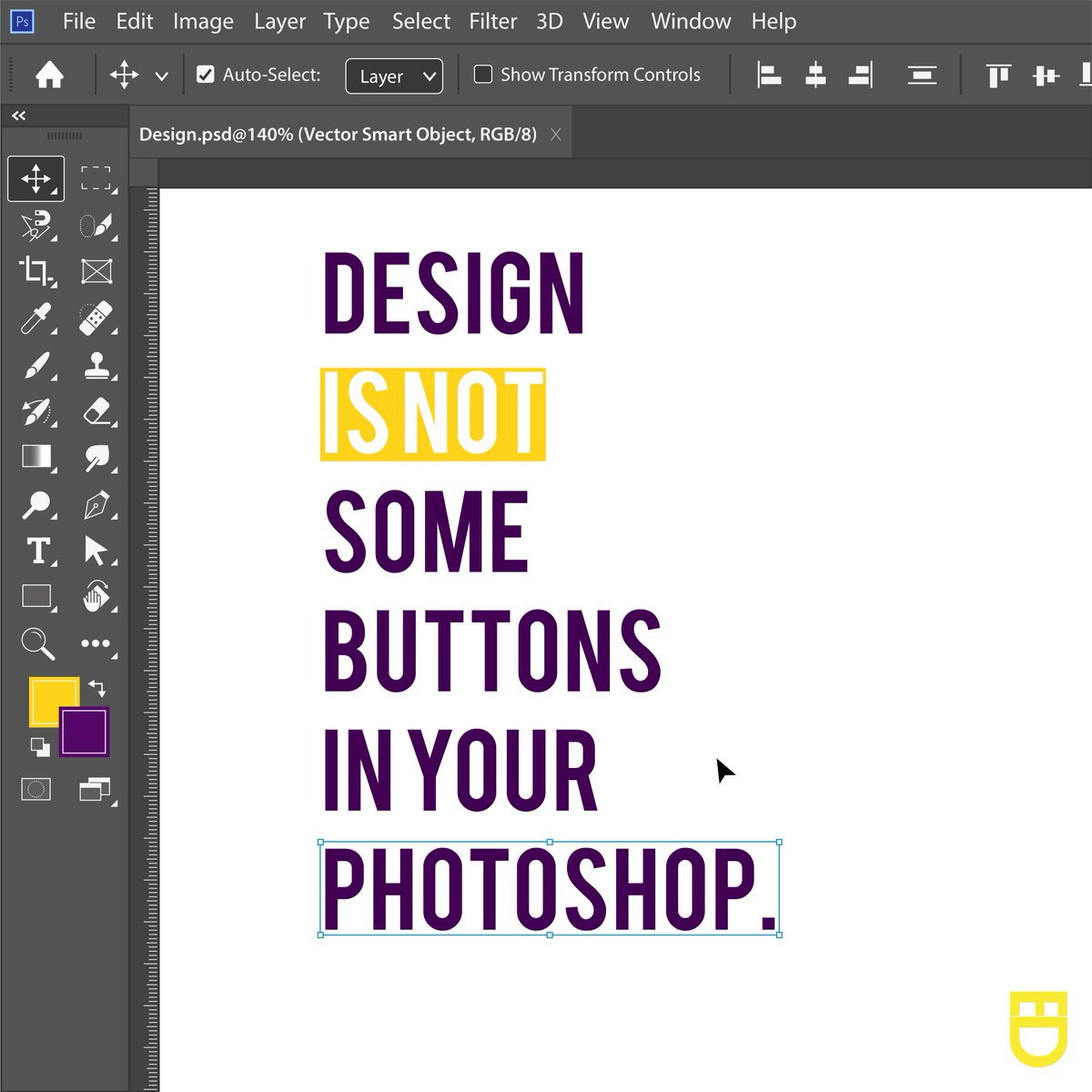Viewport: 1092px width, 1092px height.
Task: Select the Frame tool
Action: (96, 271)
